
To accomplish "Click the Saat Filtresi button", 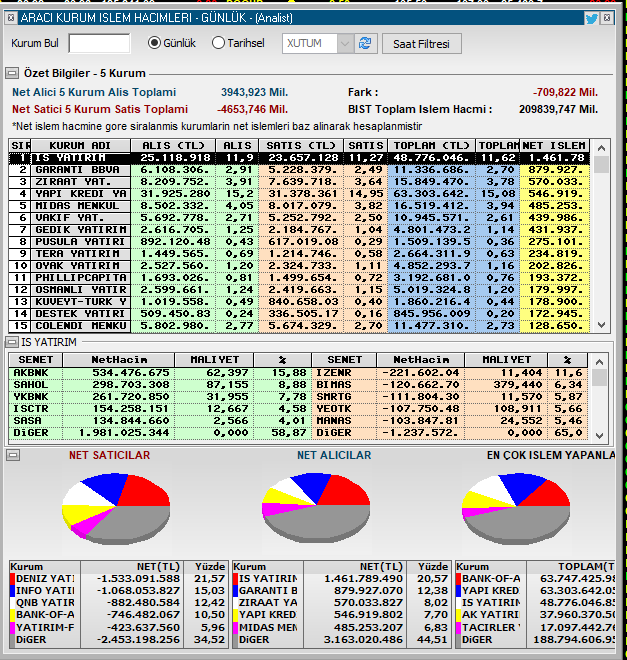I will click(422, 44).
